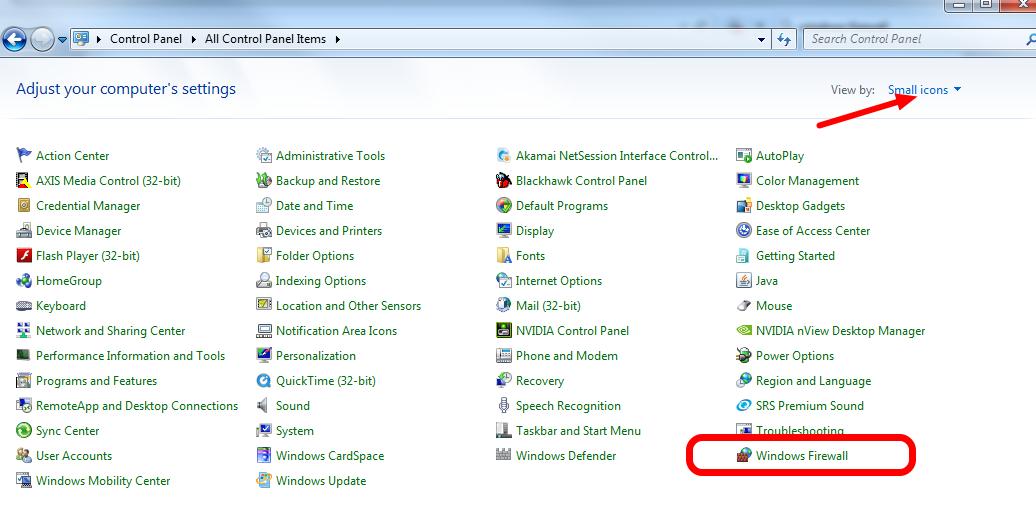This screenshot has height=511, width=1036.
Task: Click the Control Panel address bar icon
Action: click(x=81, y=39)
